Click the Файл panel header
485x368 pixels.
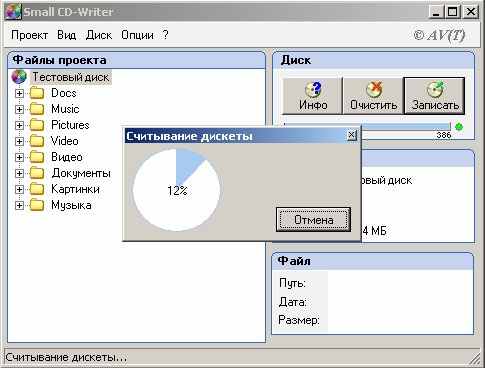pos(373,261)
